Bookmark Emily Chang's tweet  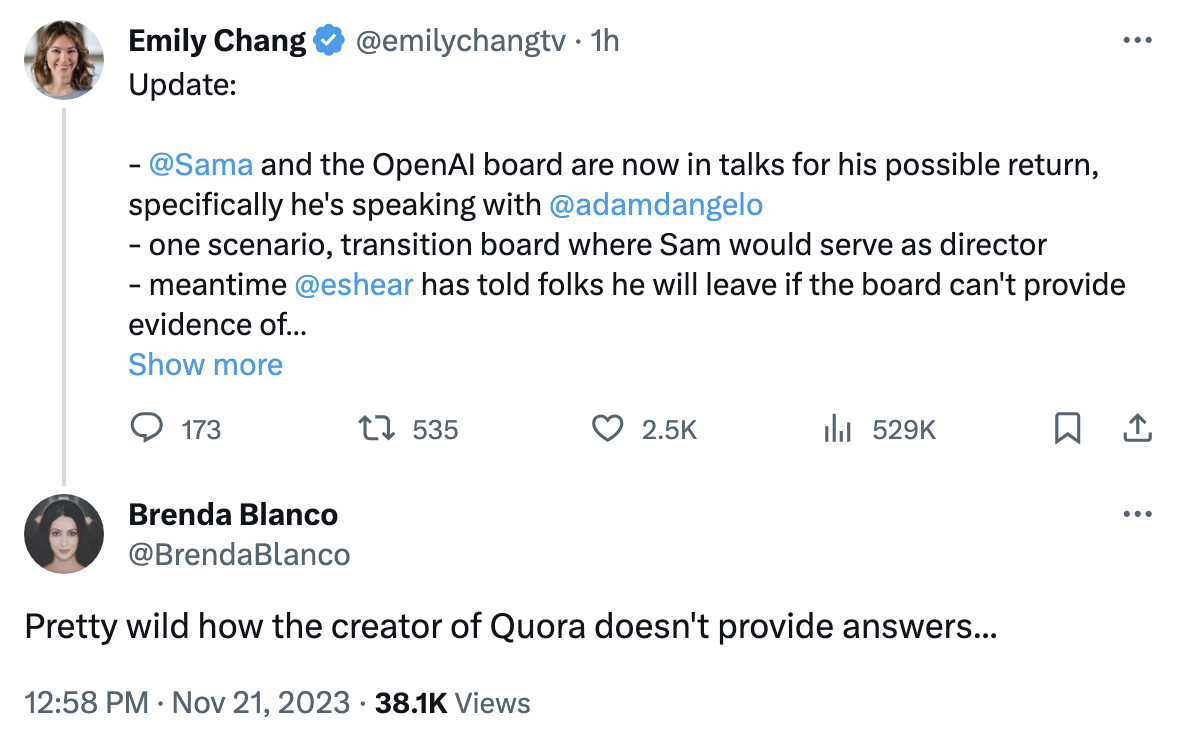(1067, 429)
